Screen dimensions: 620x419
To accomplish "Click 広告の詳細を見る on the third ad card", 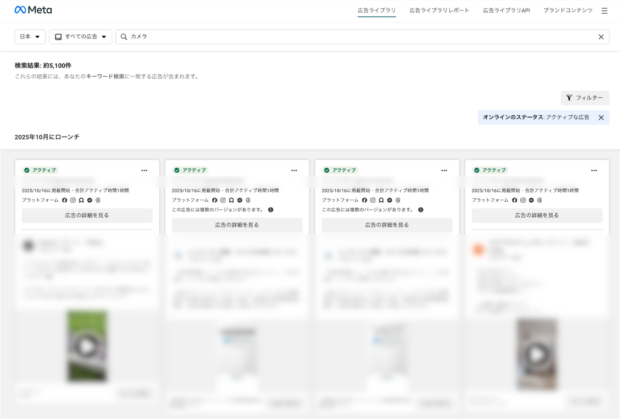I will point(387,225).
